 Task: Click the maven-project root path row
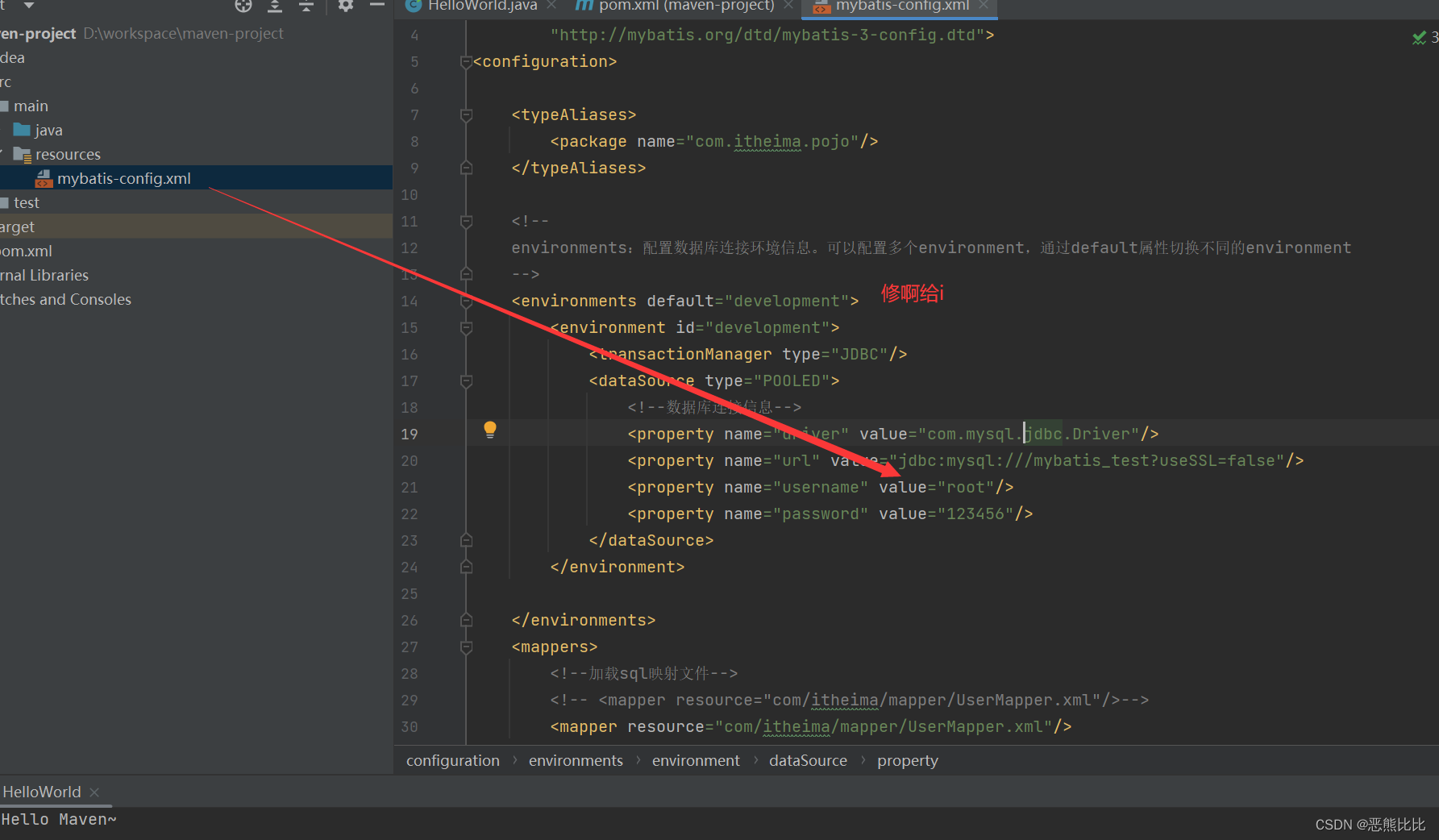(196, 33)
